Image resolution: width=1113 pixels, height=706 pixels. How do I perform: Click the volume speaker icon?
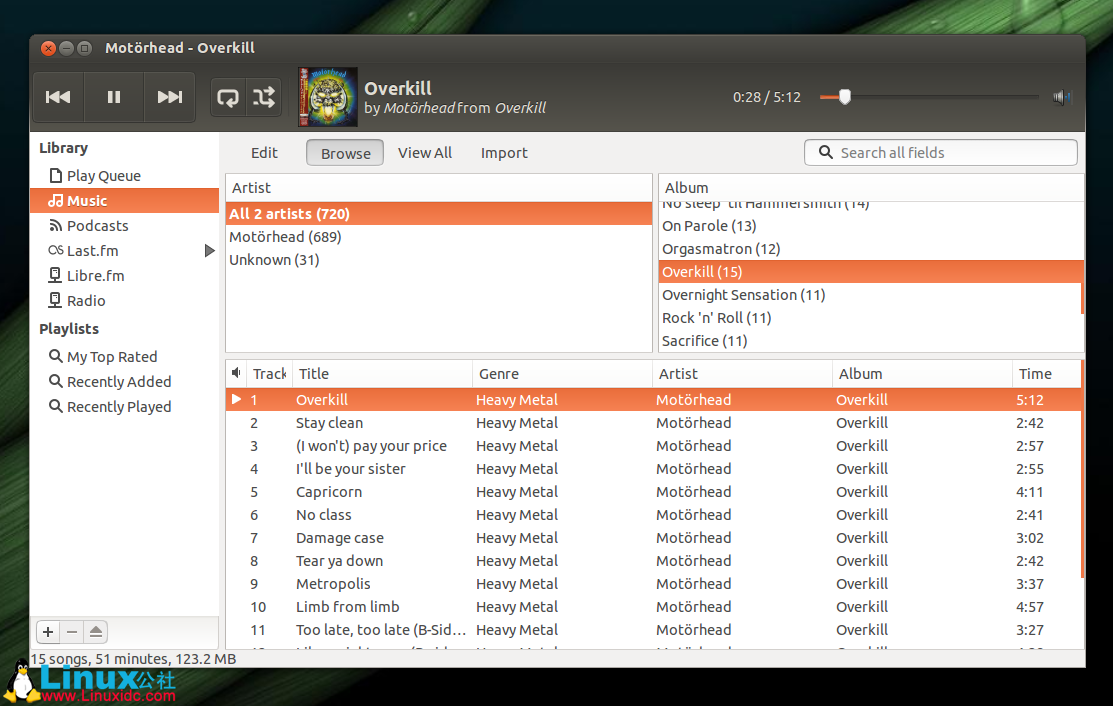[1062, 97]
